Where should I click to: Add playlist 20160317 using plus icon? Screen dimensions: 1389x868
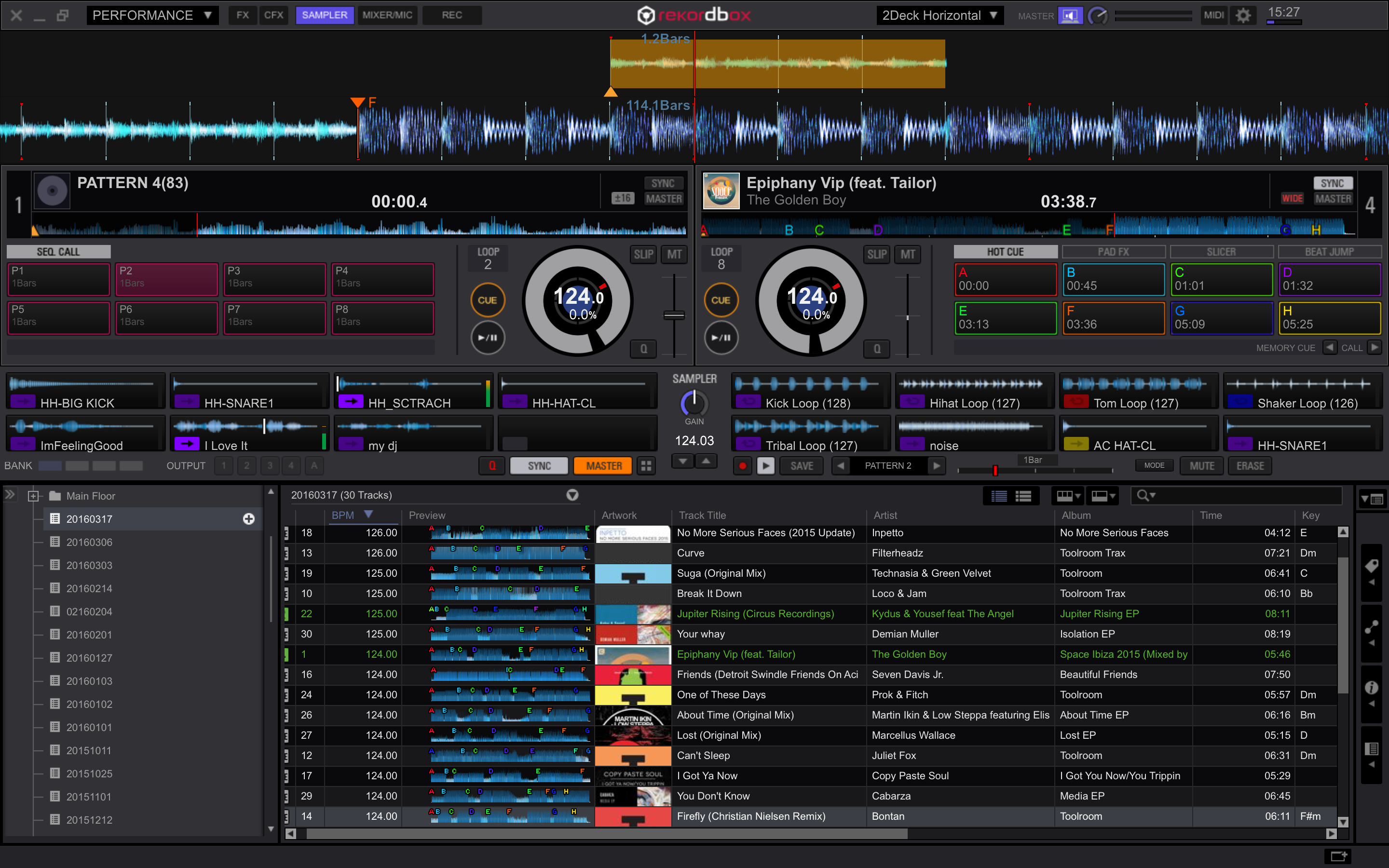point(248,519)
